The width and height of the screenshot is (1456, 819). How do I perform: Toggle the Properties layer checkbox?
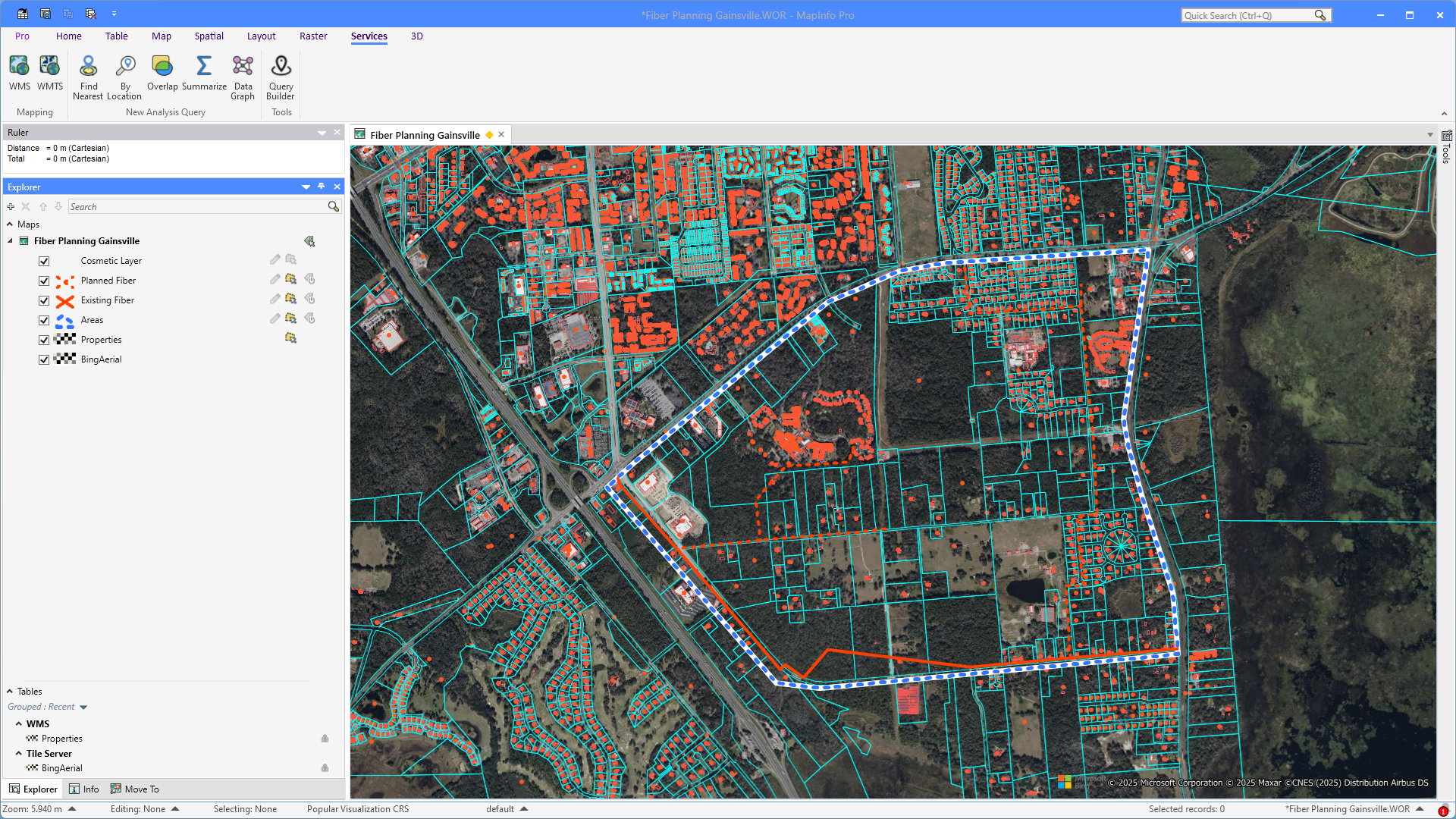[x=44, y=340]
